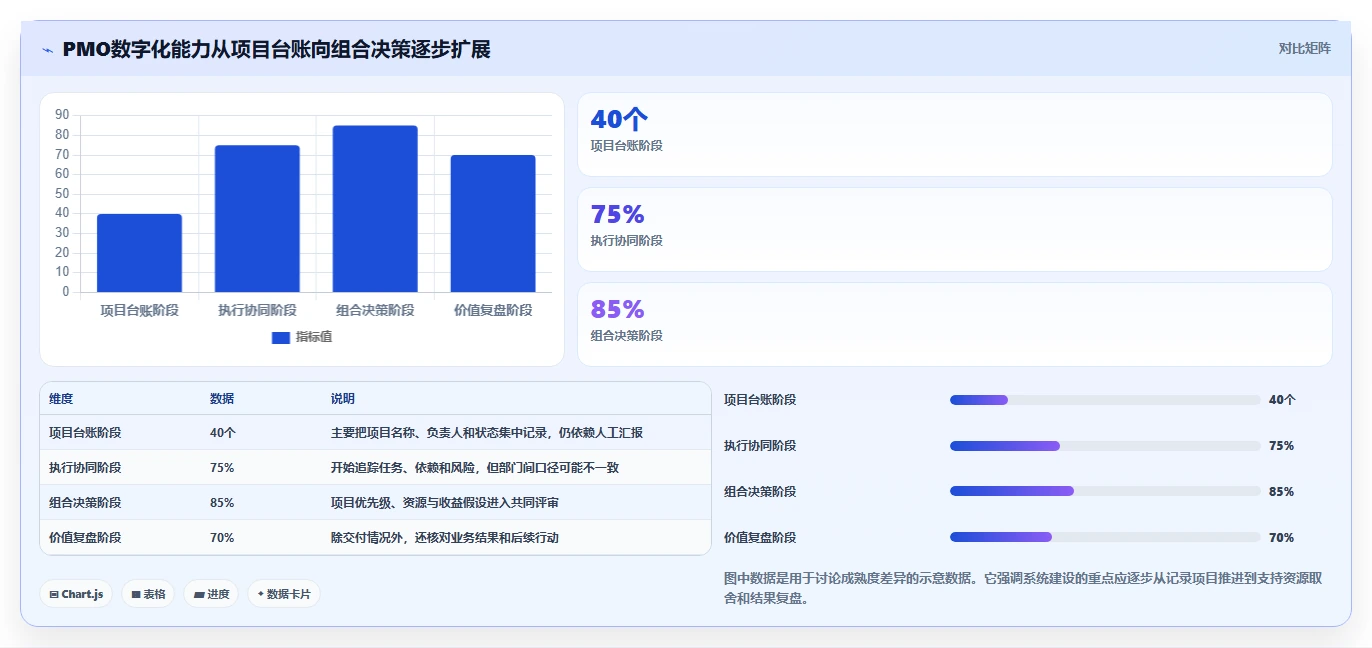
Task: Click the 75% value next to 执行协同阶段 progress
Action: [x=1281, y=446]
